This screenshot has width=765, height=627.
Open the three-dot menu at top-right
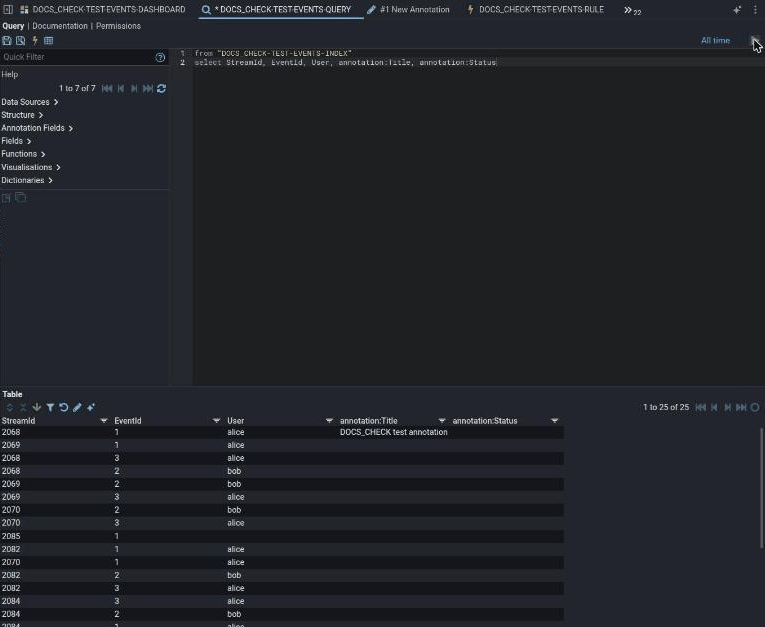[755, 10]
